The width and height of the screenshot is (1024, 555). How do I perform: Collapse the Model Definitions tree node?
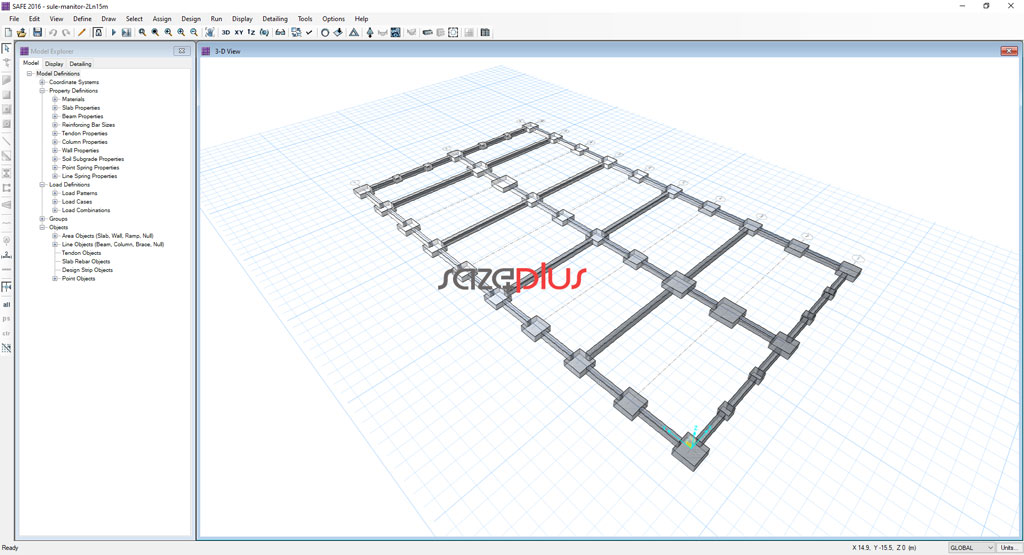pos(29,74)
